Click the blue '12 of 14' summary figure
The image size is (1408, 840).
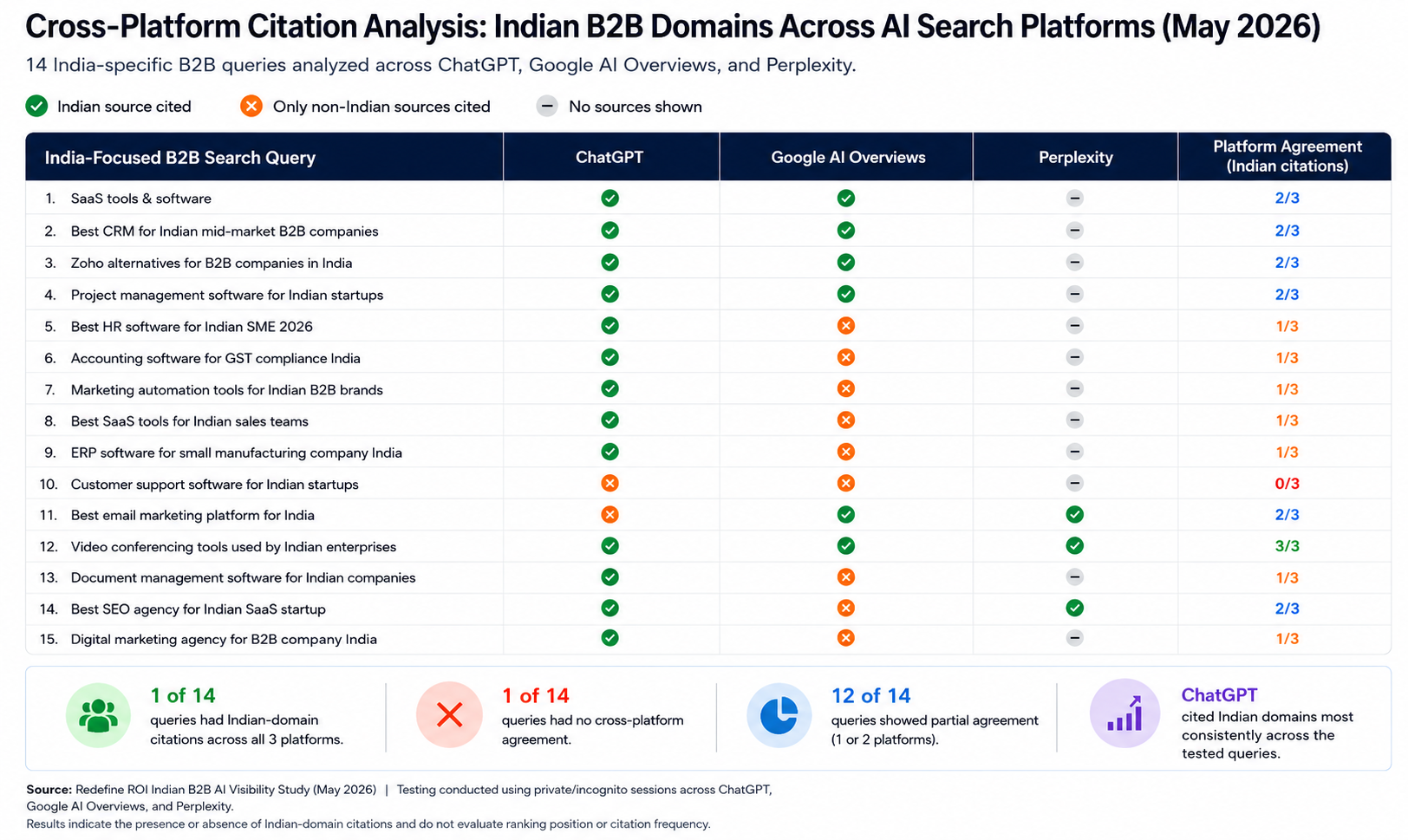[x=871, y=695]
